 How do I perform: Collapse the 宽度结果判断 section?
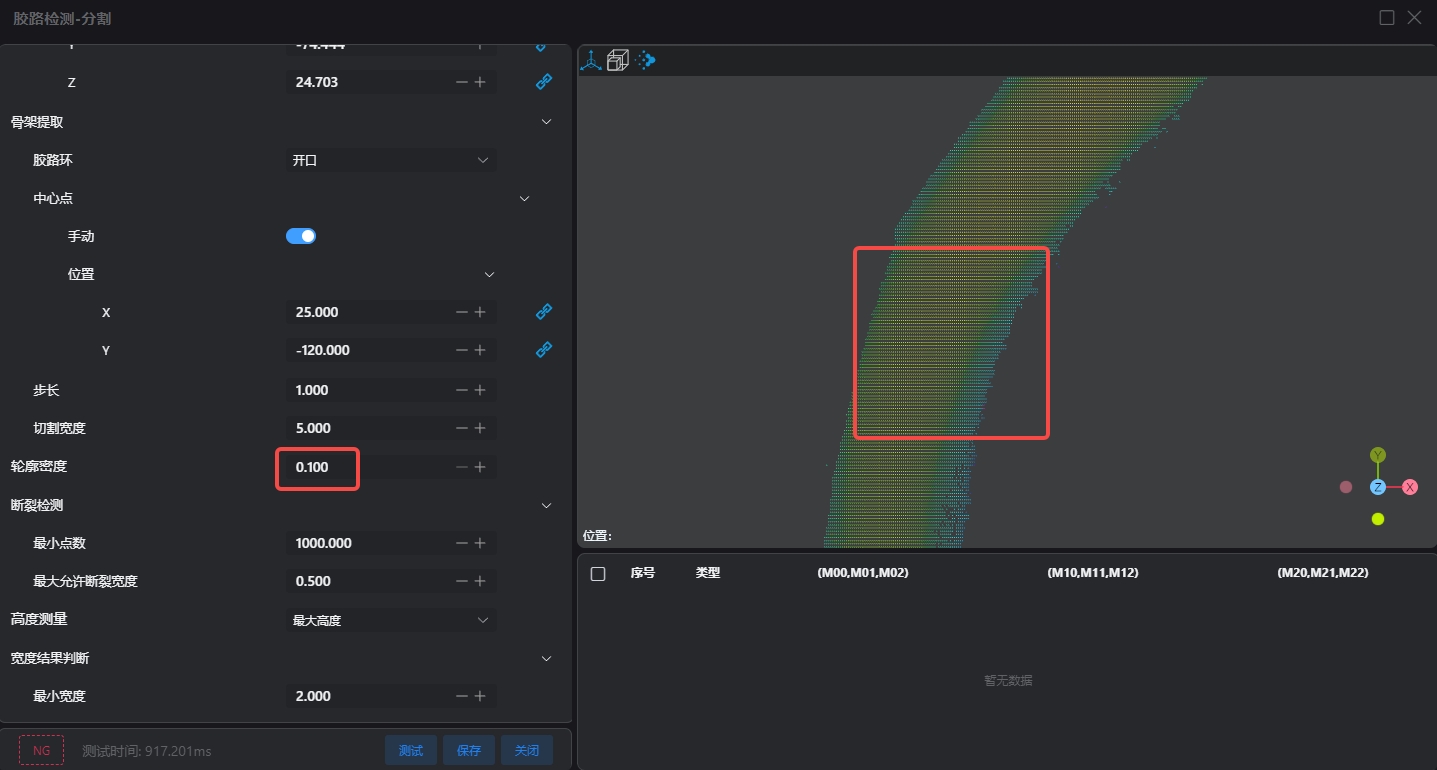pos(546,658)
